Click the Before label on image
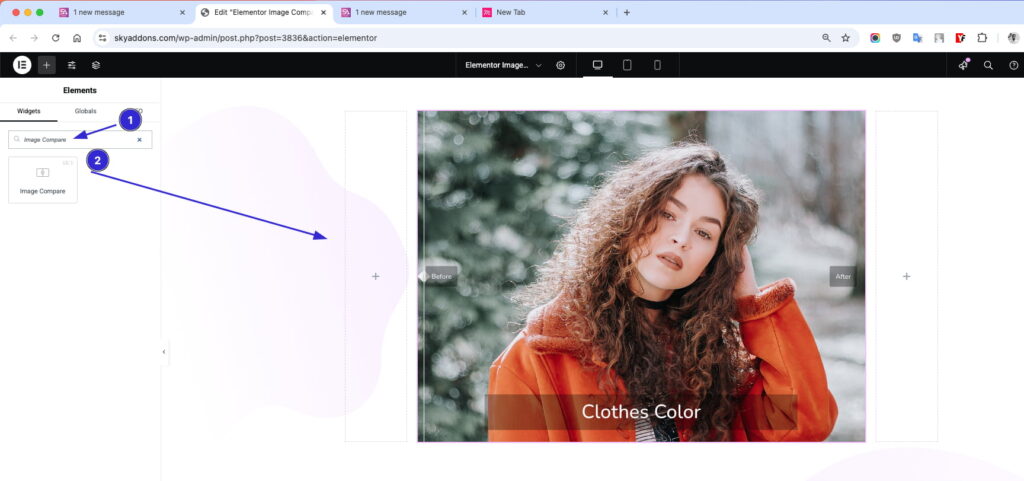 pyautogui.click(x=441, y=277)
